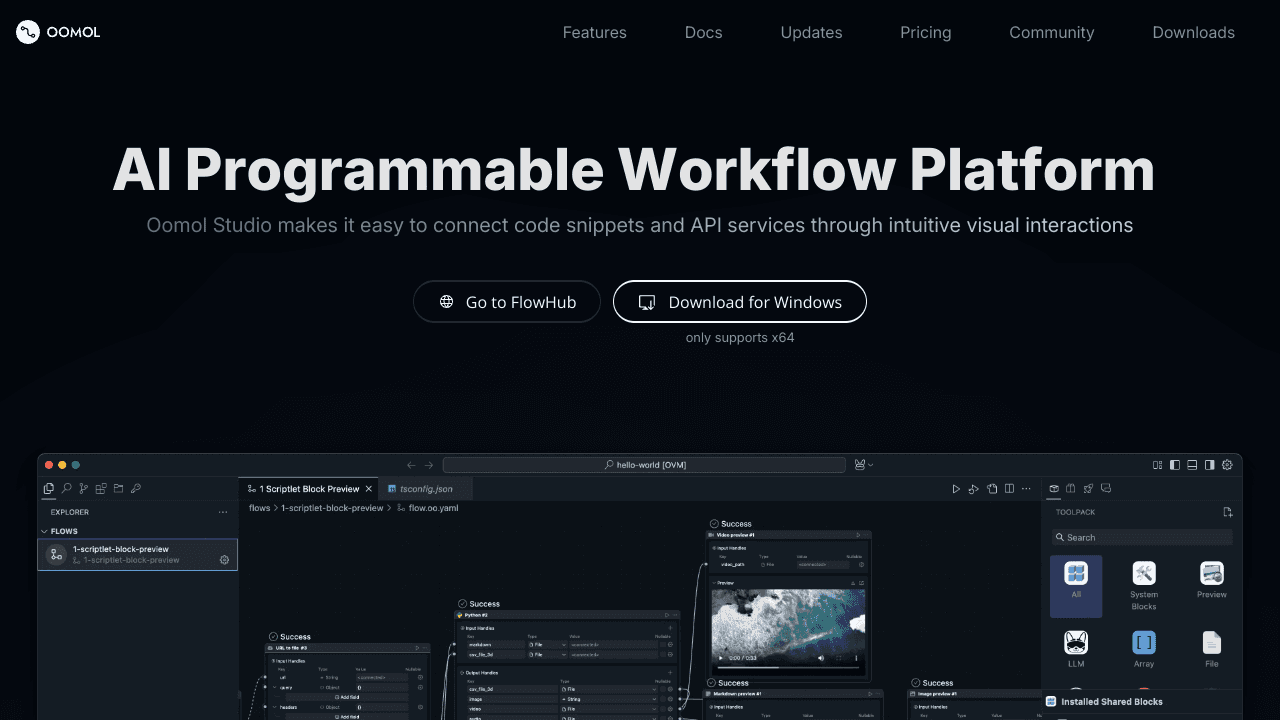
Task: Open the Pricing nav item
Action: click(925, 32)
